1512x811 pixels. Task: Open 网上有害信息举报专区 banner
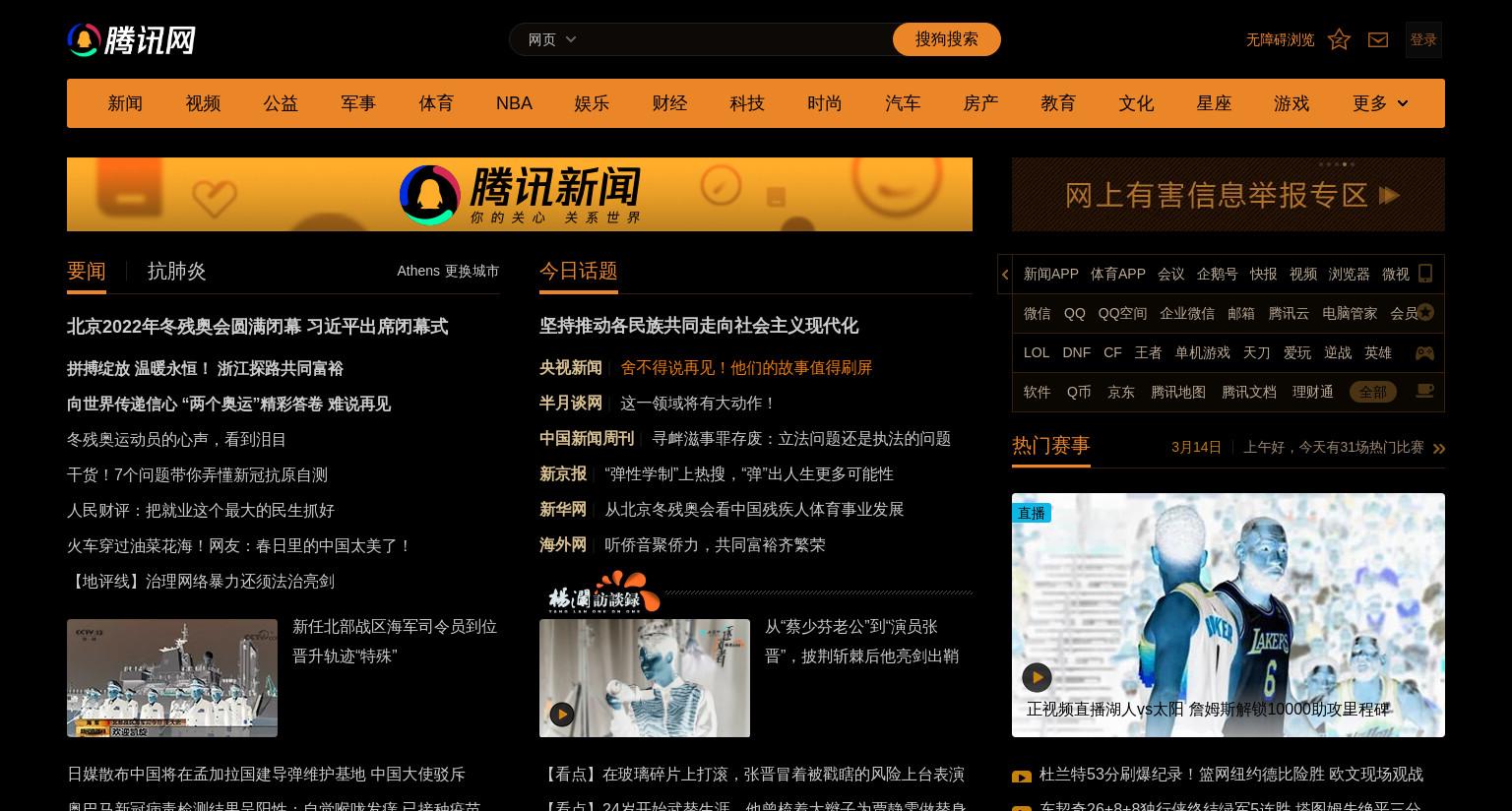[1228, 194]
